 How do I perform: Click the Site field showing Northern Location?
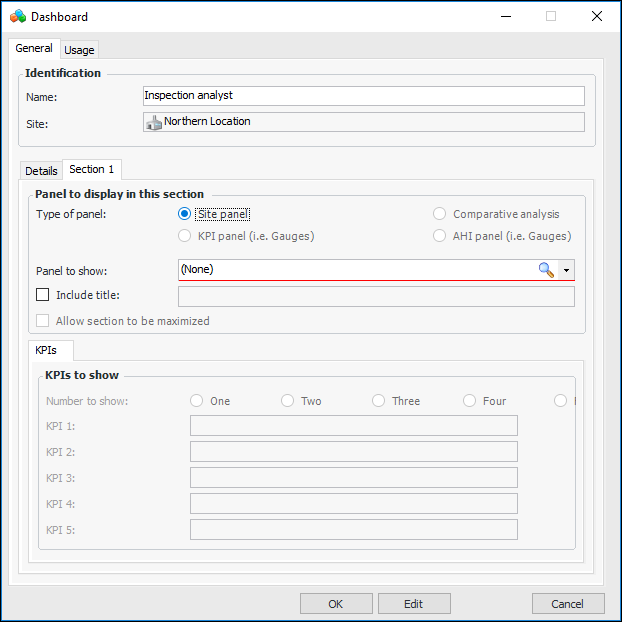pos(363,122)
